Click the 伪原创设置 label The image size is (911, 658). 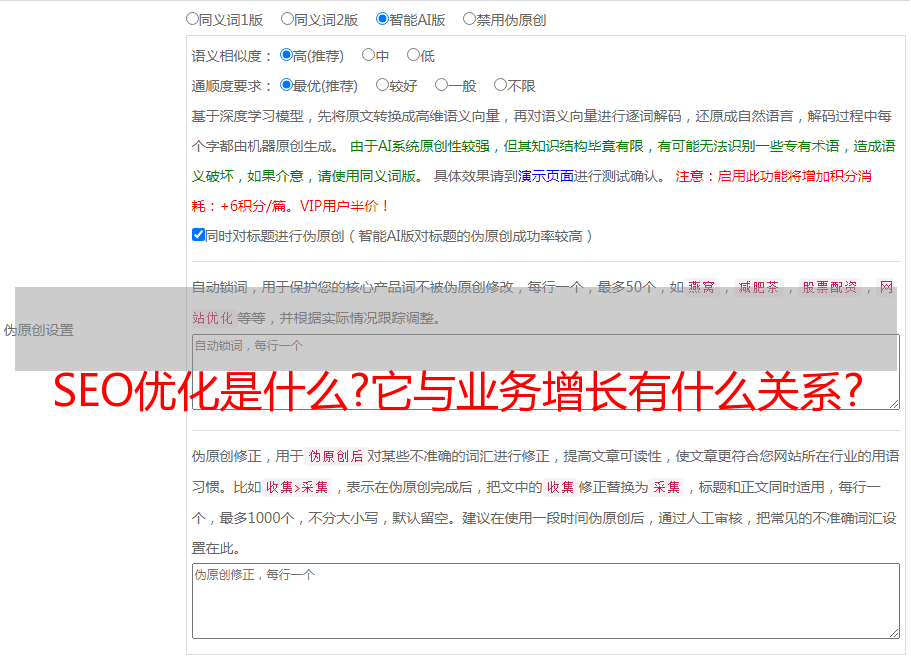[39, 330]
